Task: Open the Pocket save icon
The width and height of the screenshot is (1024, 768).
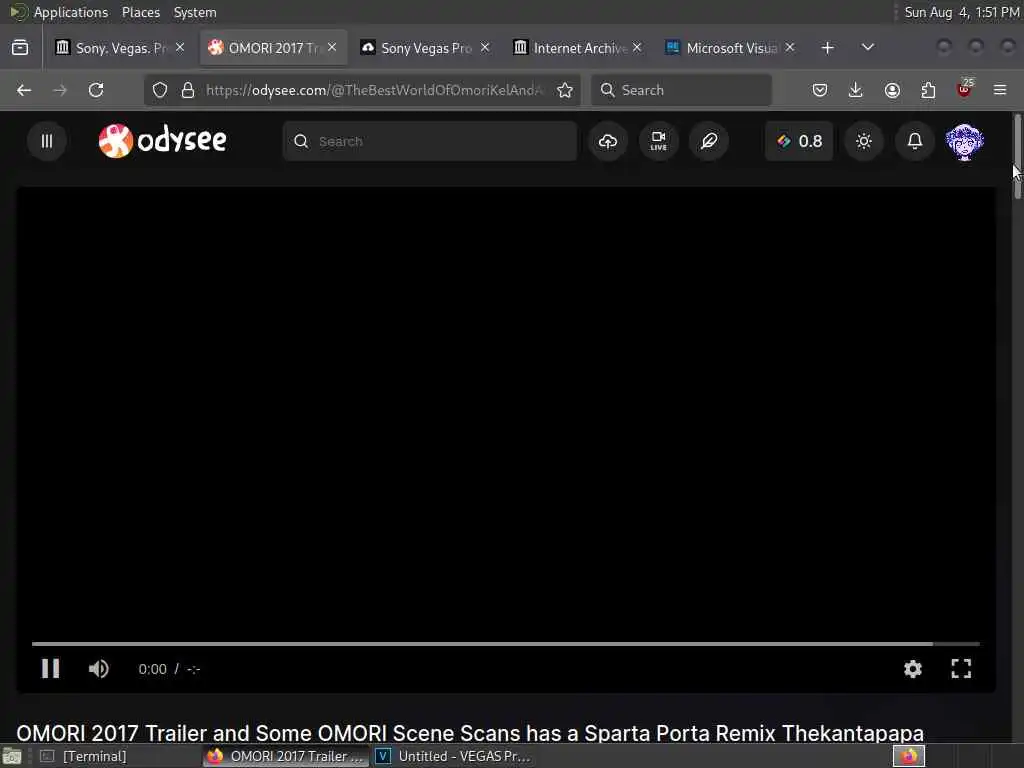Action: pos(820,90)
